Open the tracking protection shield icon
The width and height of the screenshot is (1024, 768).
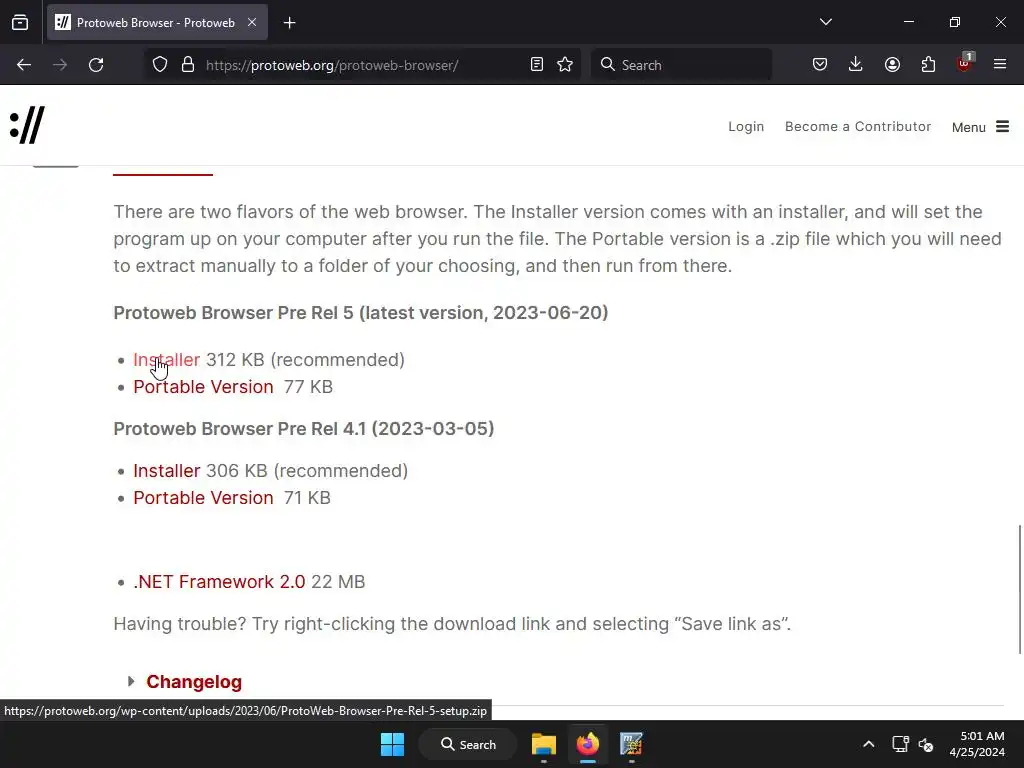[160, 65]
